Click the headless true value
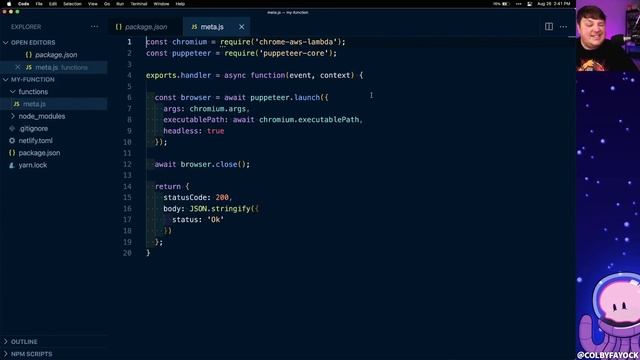640x360 pixels. (x=216, y=131)
